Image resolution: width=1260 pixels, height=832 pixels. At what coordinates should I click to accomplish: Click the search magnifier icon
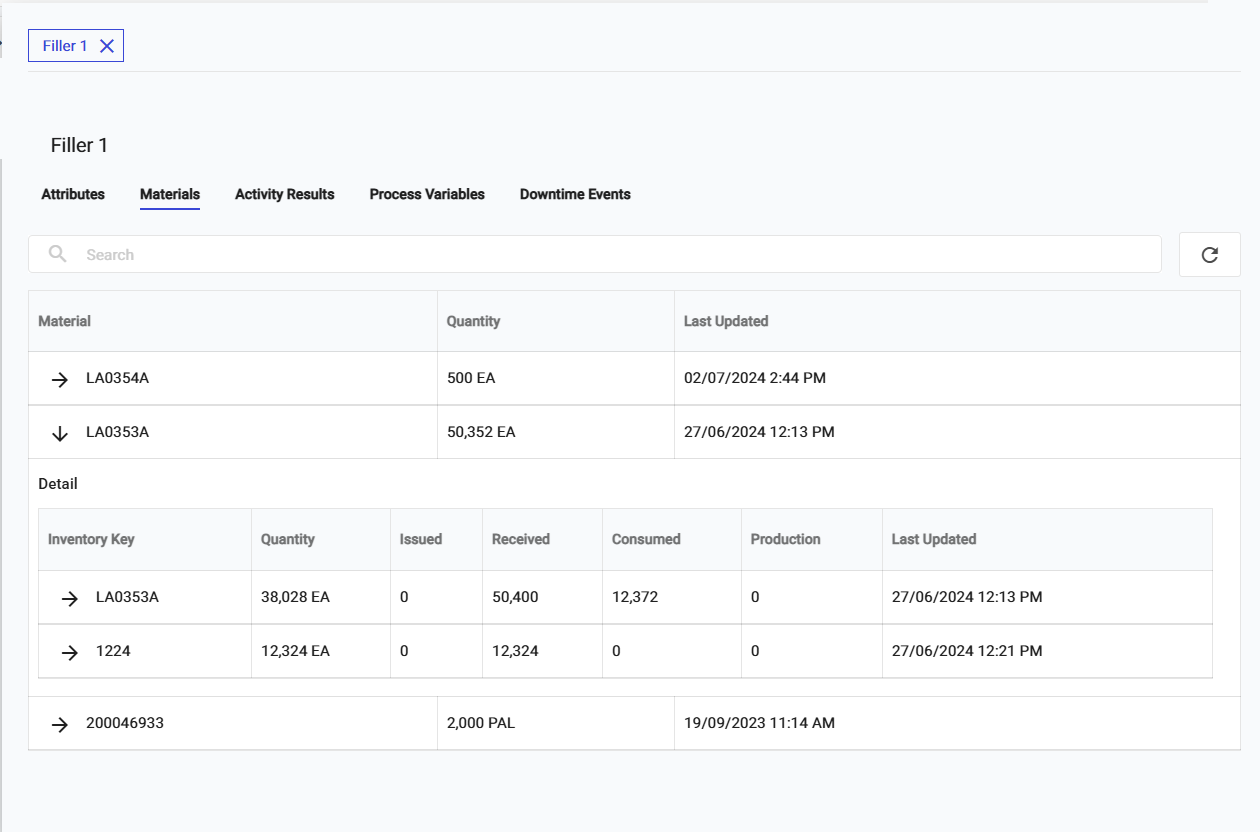(x=58, y=254)
